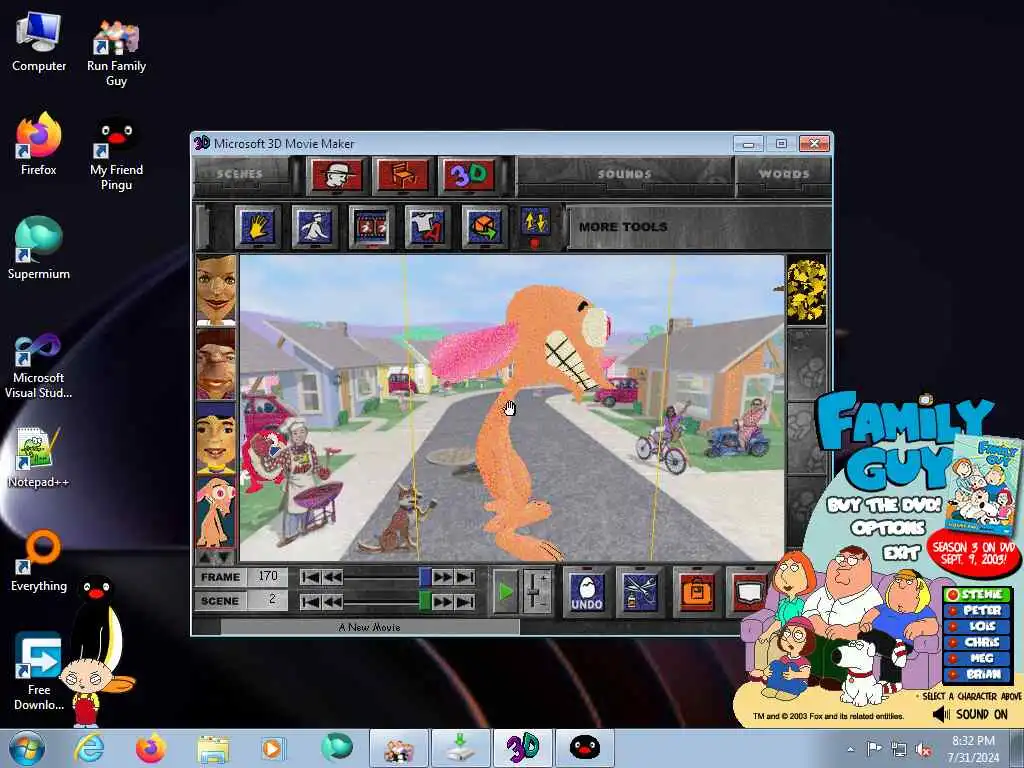Select the yellow hand Actor positioning tool
Image resolution: width=1024 pixels, height=768 pixels.
tap(258, 227)
